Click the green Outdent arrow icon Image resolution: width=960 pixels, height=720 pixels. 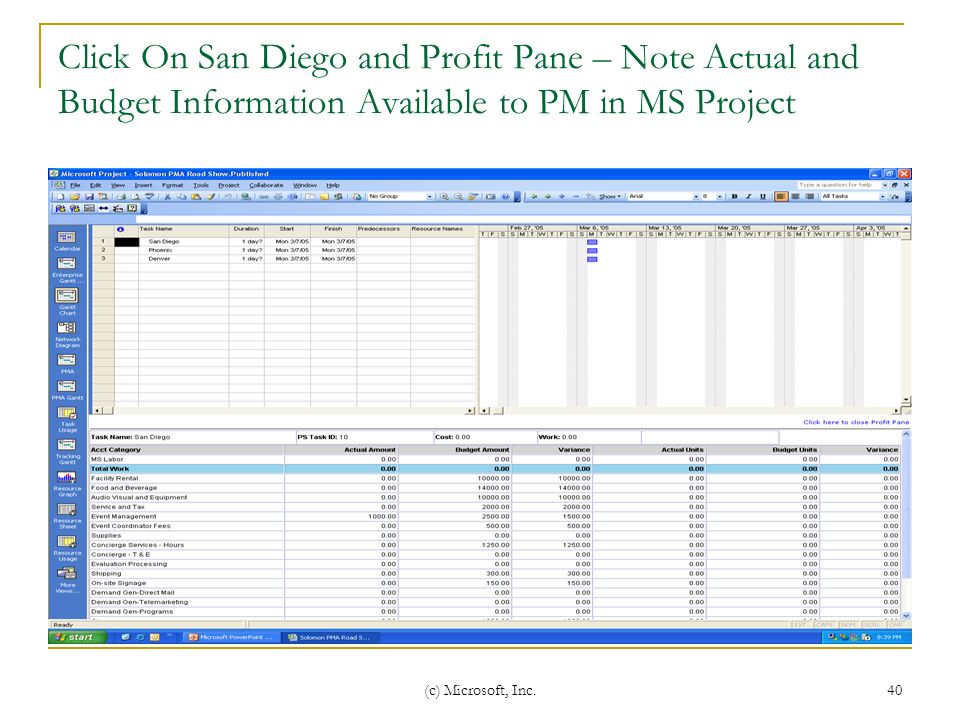pos(534,197)
